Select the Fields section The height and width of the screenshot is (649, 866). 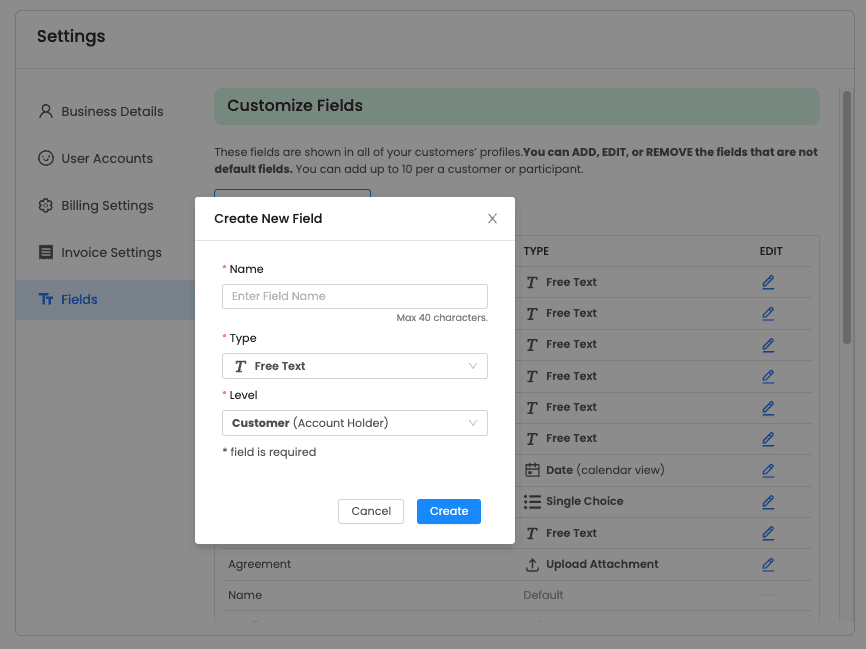coord(105,299)
